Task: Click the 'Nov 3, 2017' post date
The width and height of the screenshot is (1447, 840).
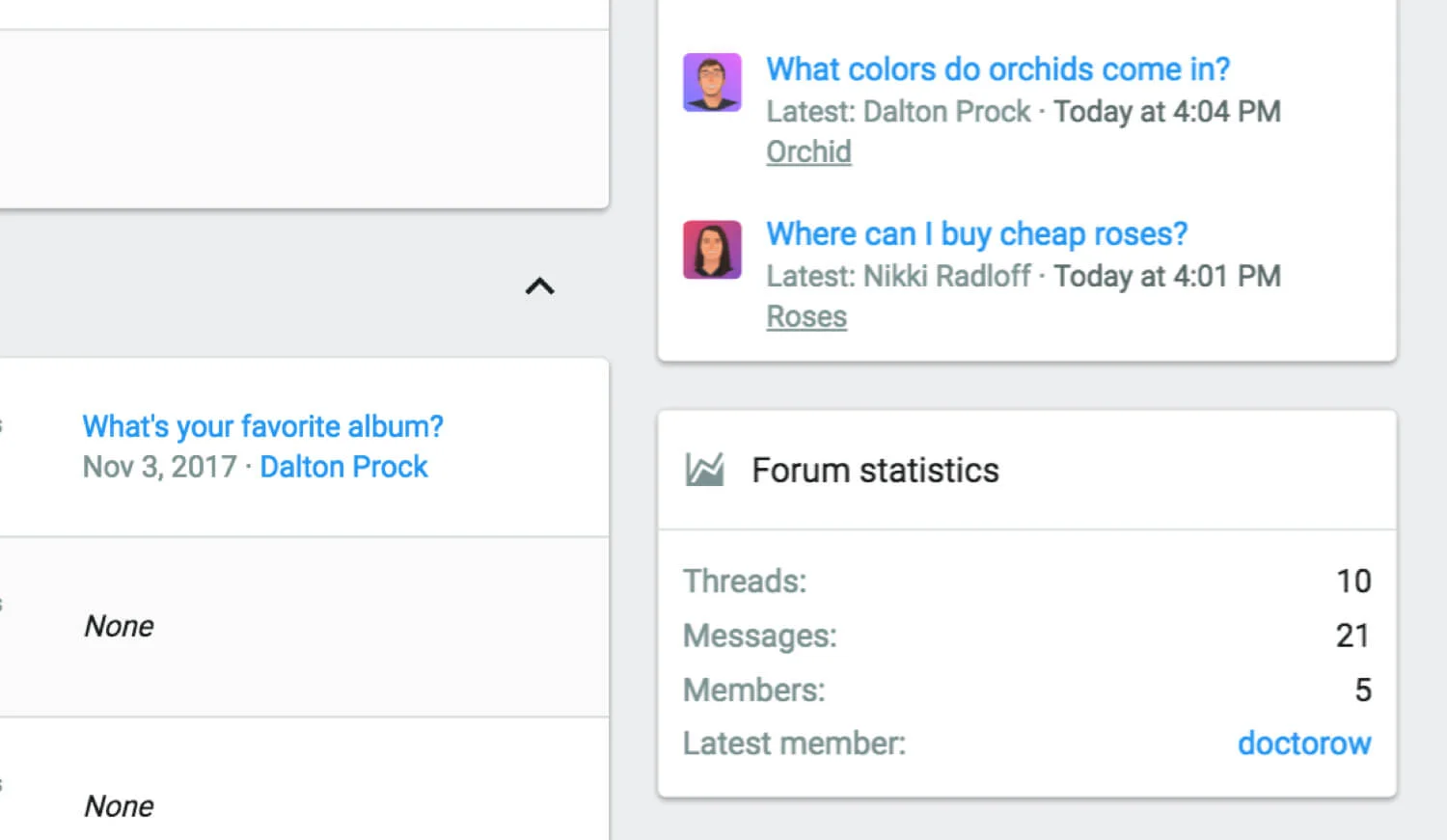Action: (x=159, y=467)
